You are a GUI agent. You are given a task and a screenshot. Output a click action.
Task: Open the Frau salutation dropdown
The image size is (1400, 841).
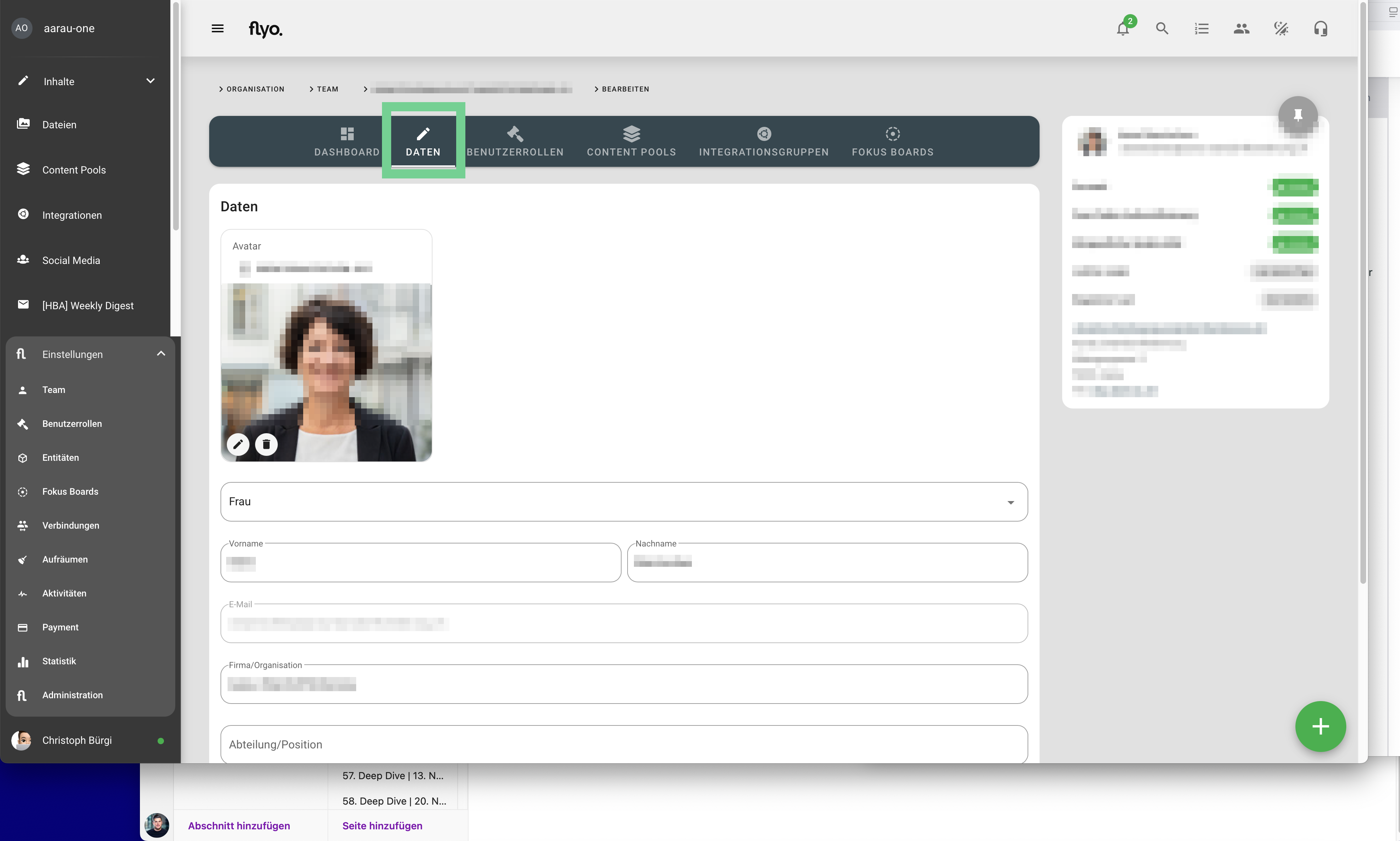pos(623,501)
